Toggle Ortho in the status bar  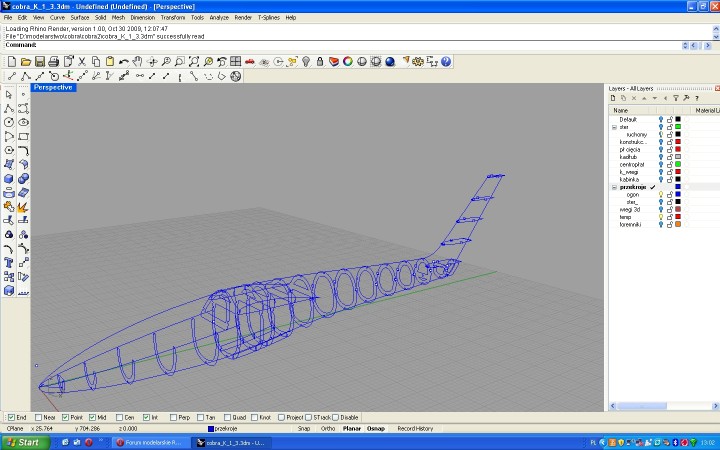(328, 428)
